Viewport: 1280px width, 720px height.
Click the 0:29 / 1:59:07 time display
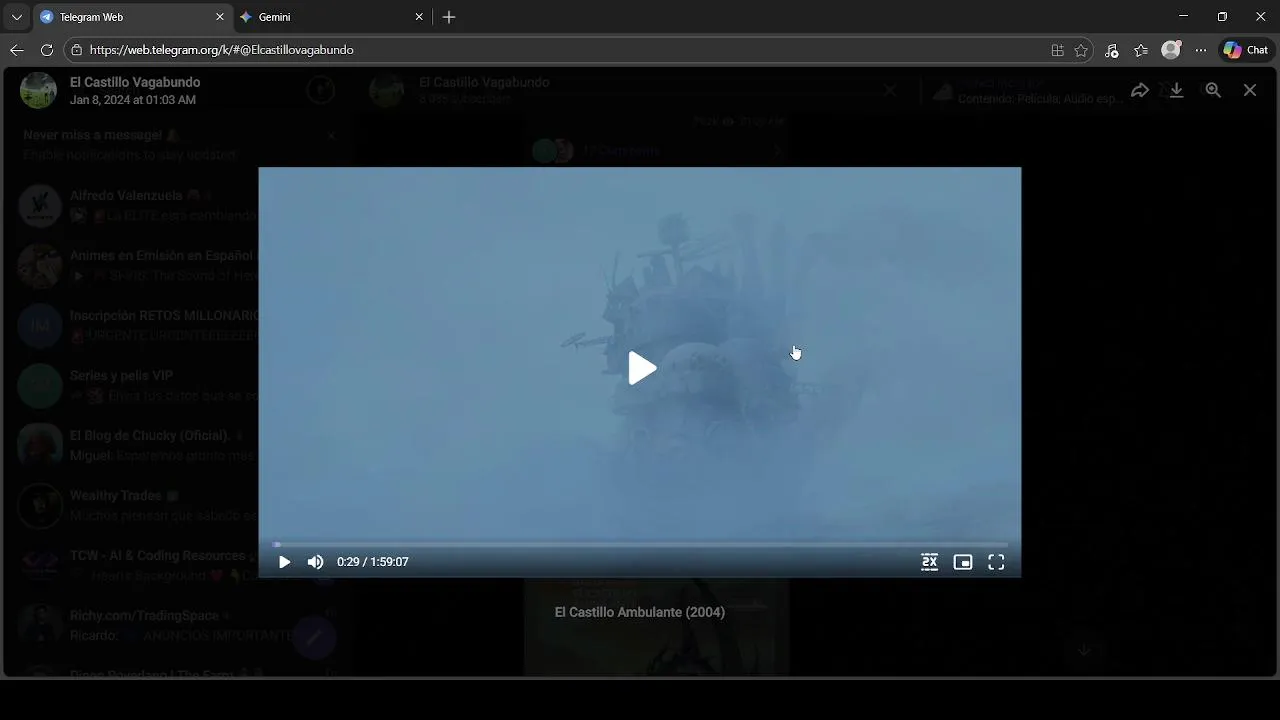pos(373,562)
